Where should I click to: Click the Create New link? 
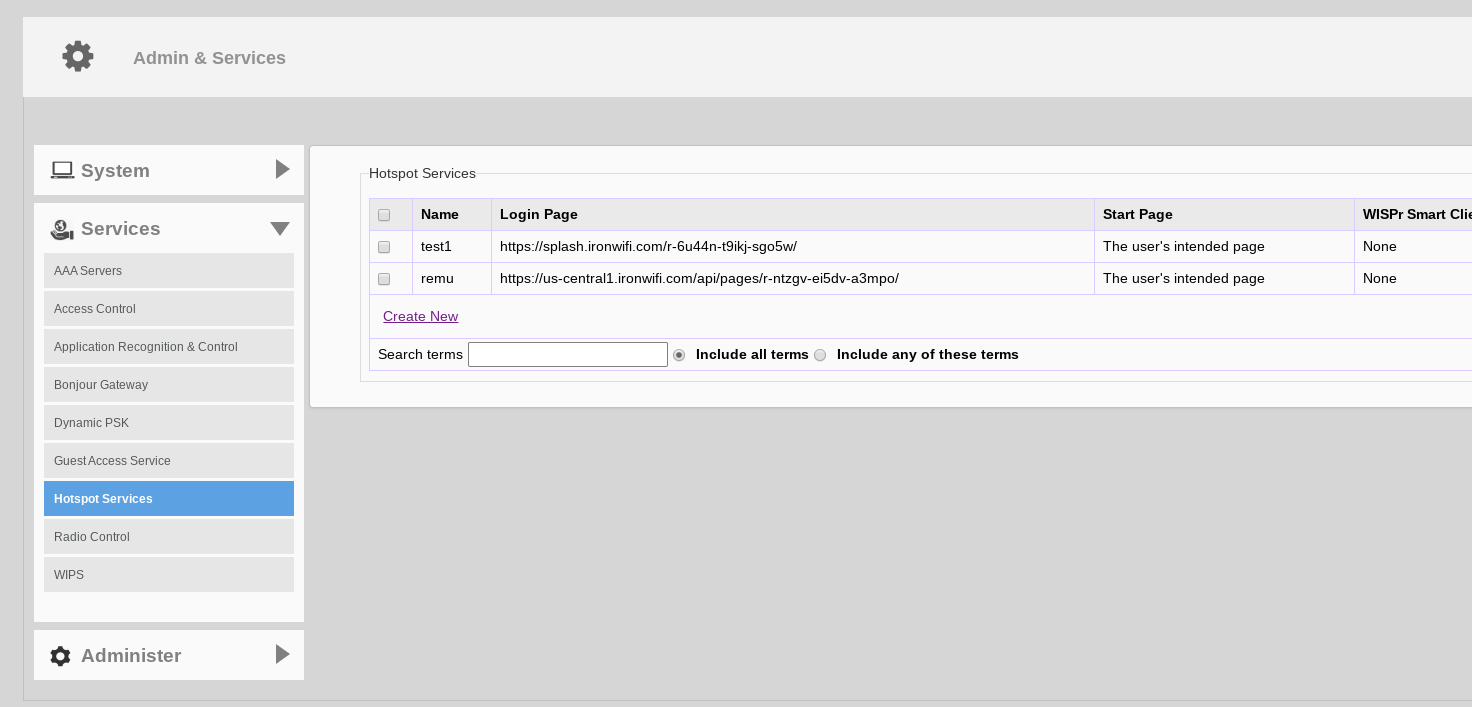click(x=420, y=316)
